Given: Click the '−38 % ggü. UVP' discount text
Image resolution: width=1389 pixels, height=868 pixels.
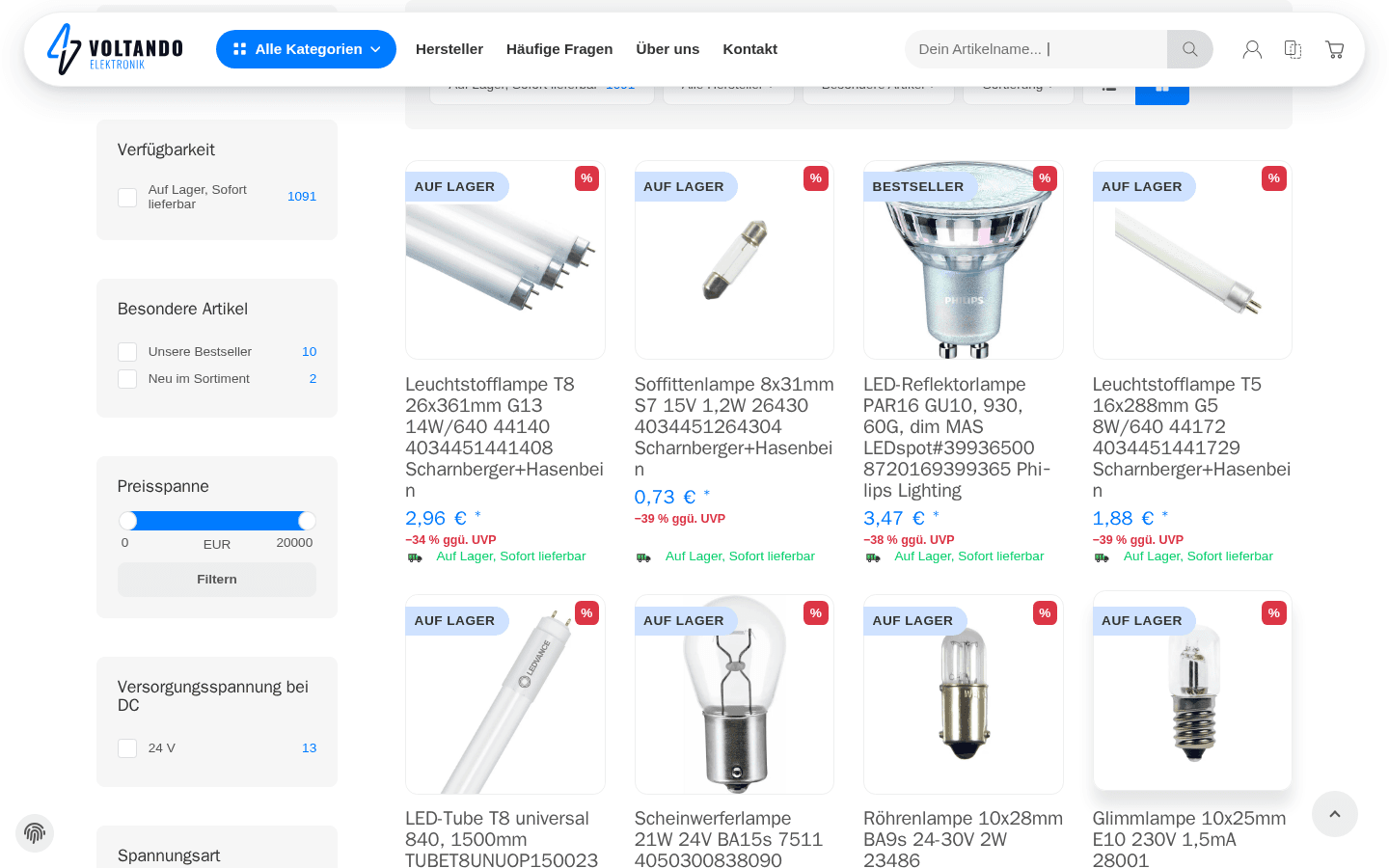Looking at the screenshot, I should pyautogui.click(x=909, y=540).
